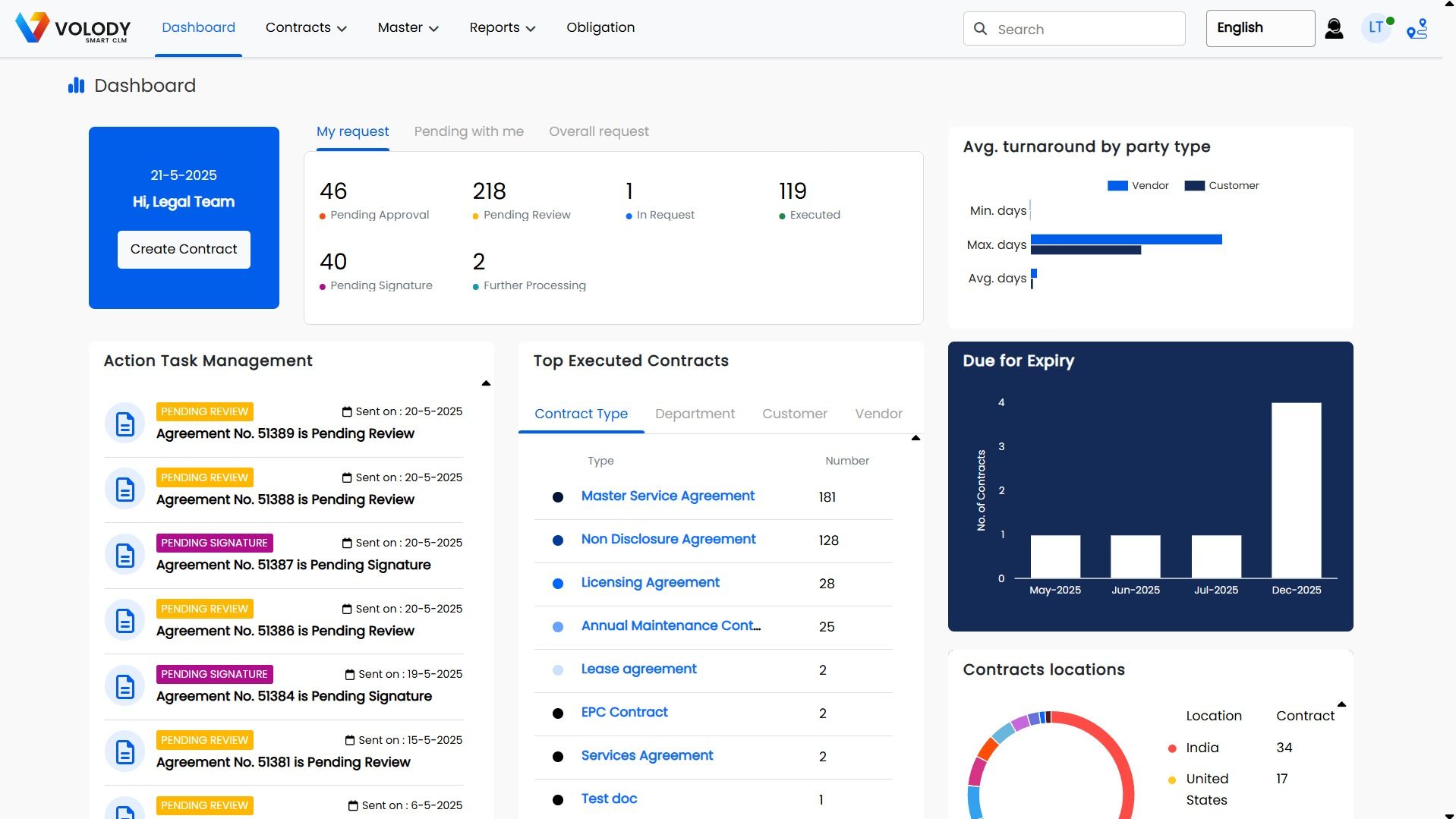
Task: Click PENDING SIGNATURE badge for Agreement 51384
Action: pos(214,674)
